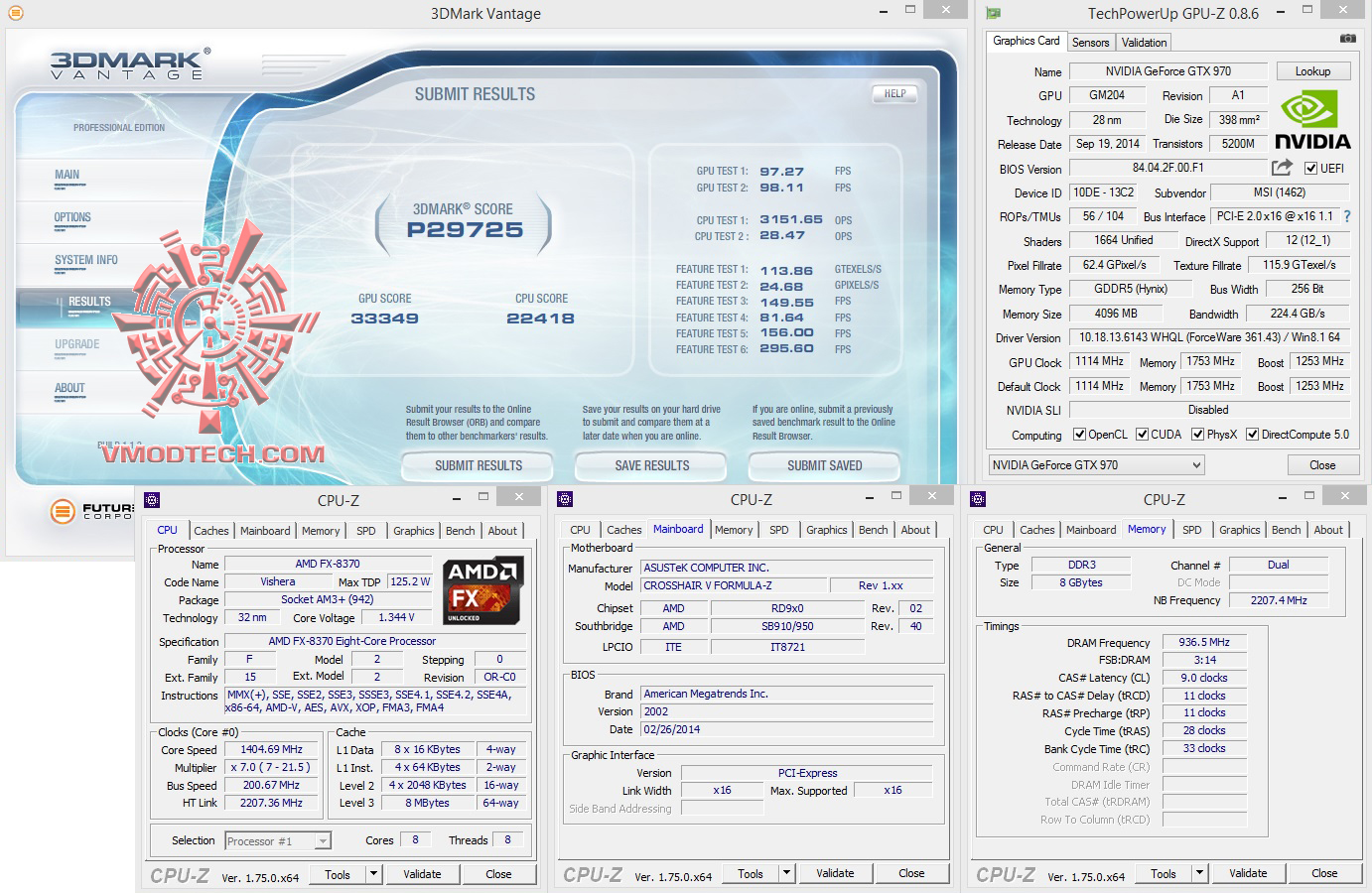
Task: Click the Close button in GPU-Z
Action: click(1322, 464)
